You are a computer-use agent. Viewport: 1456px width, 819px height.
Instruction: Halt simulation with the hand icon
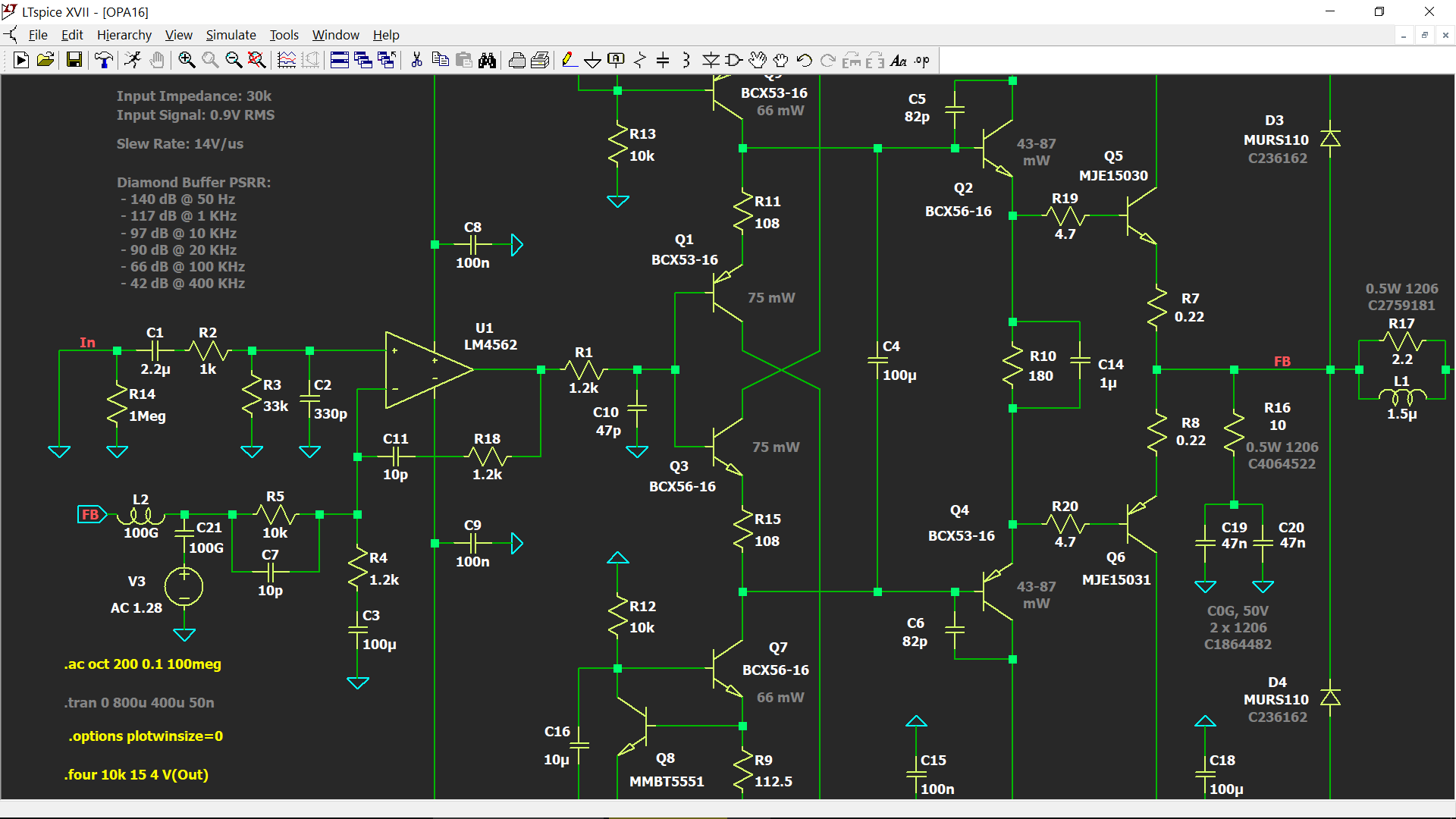[157, 60]
